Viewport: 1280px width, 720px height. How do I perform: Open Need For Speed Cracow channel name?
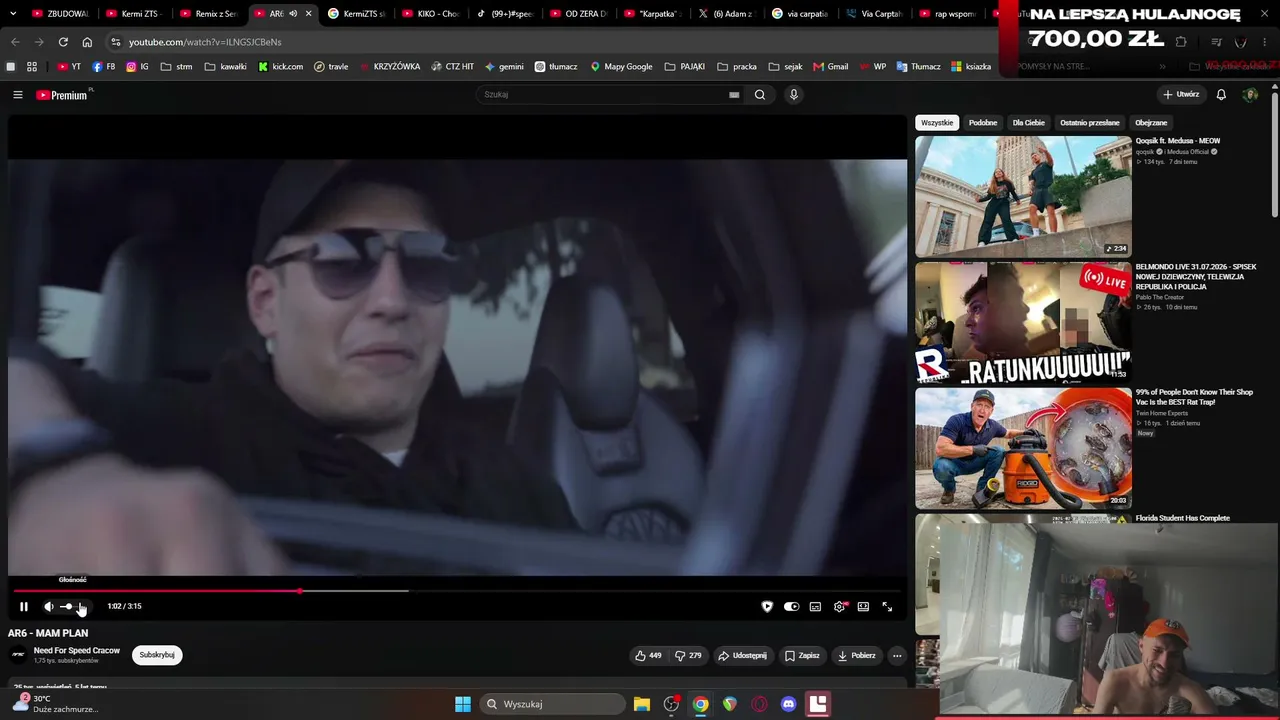click(x=77, y=651)
